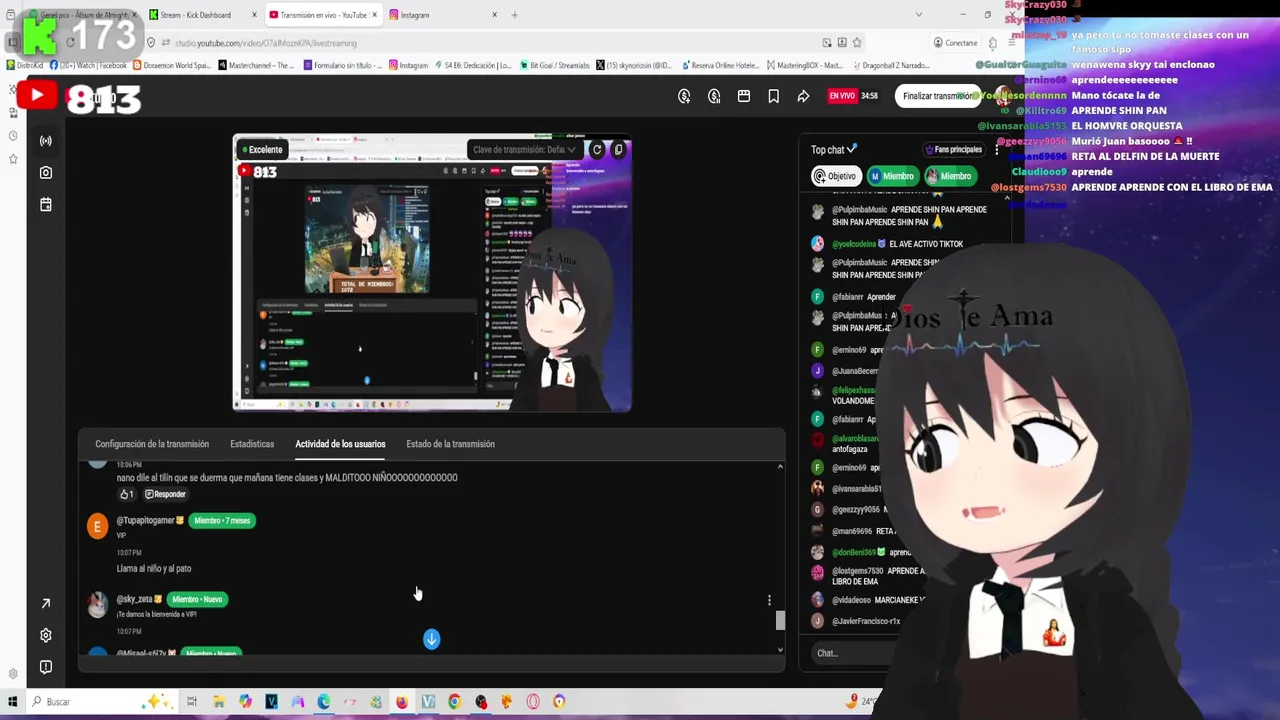Open the Reserva Online Hotele bookmark
This screenshot has height=720, width=1280.
click(x=721, y=65)
